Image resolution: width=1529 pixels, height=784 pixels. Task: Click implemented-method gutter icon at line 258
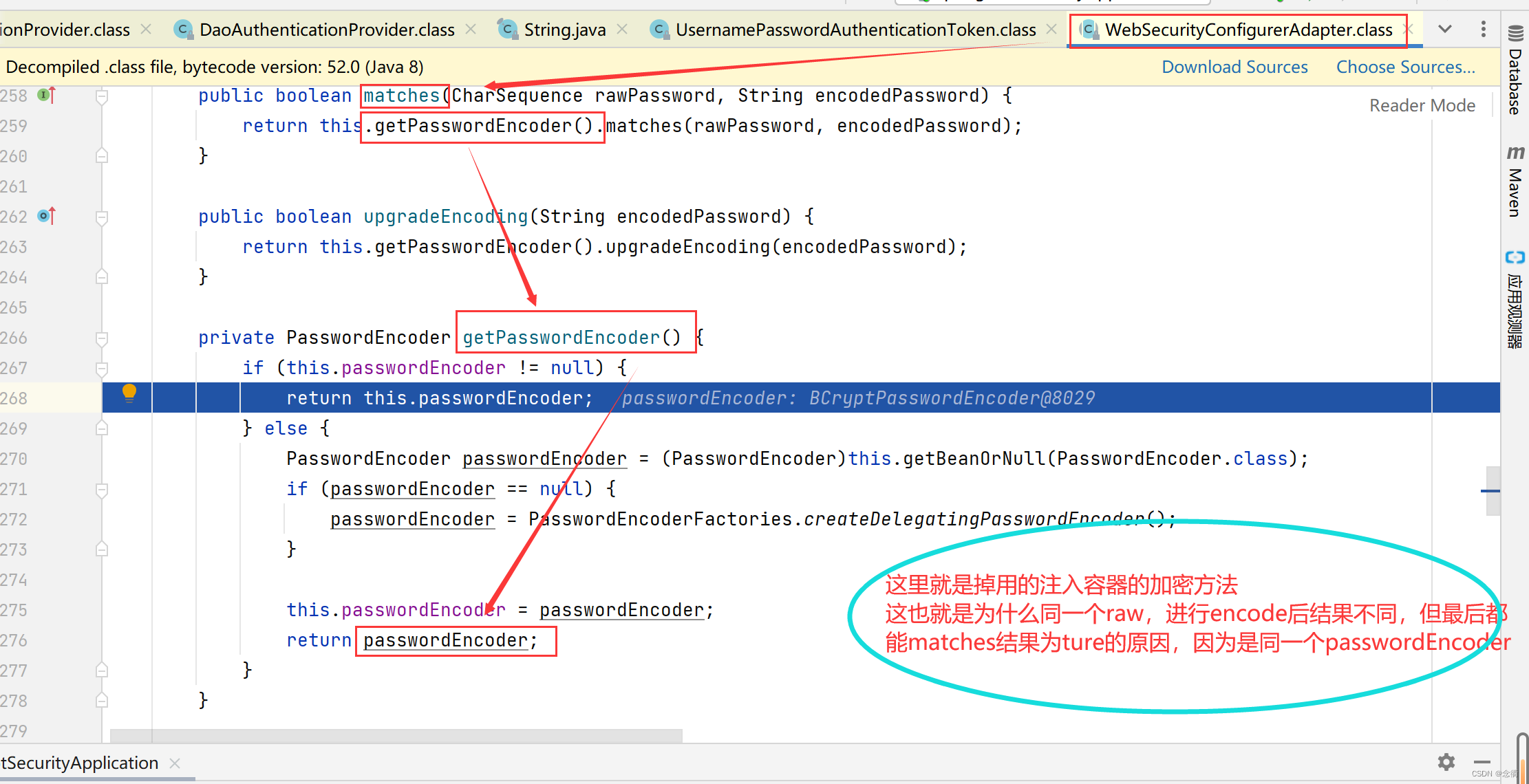[x=46, y=95]
